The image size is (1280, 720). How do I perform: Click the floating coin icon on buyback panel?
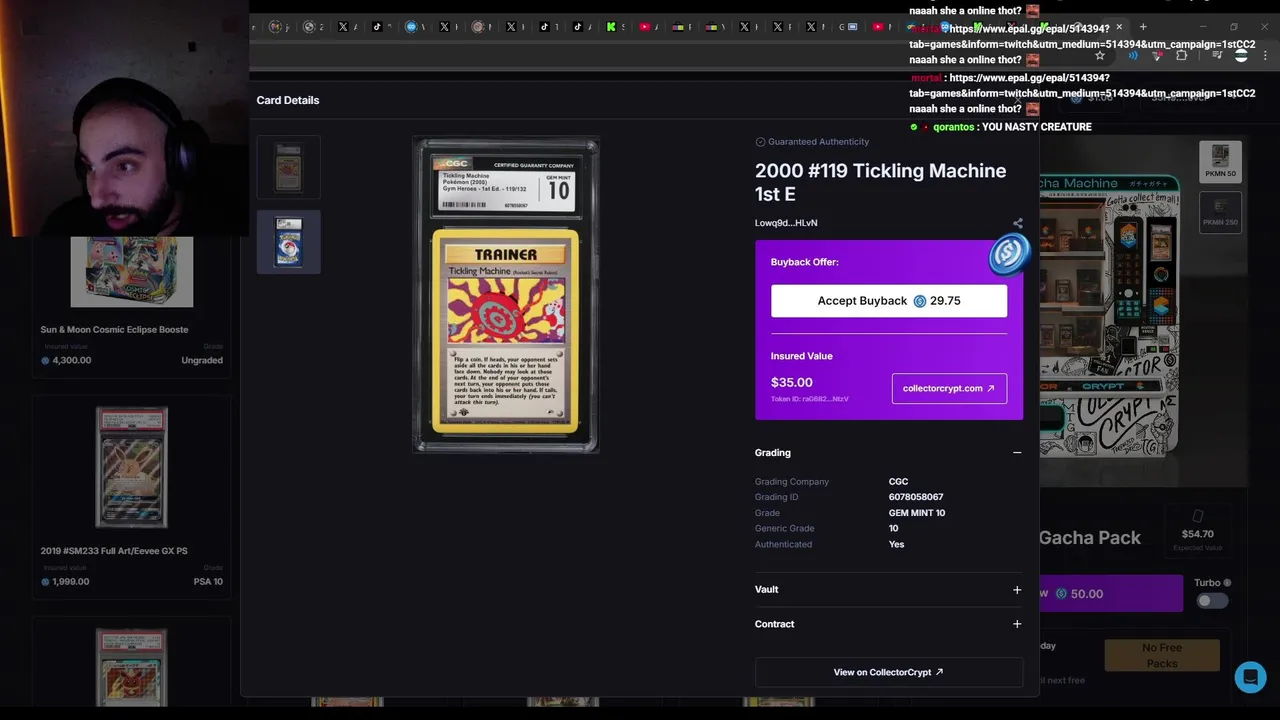(x=1008, y=254)
